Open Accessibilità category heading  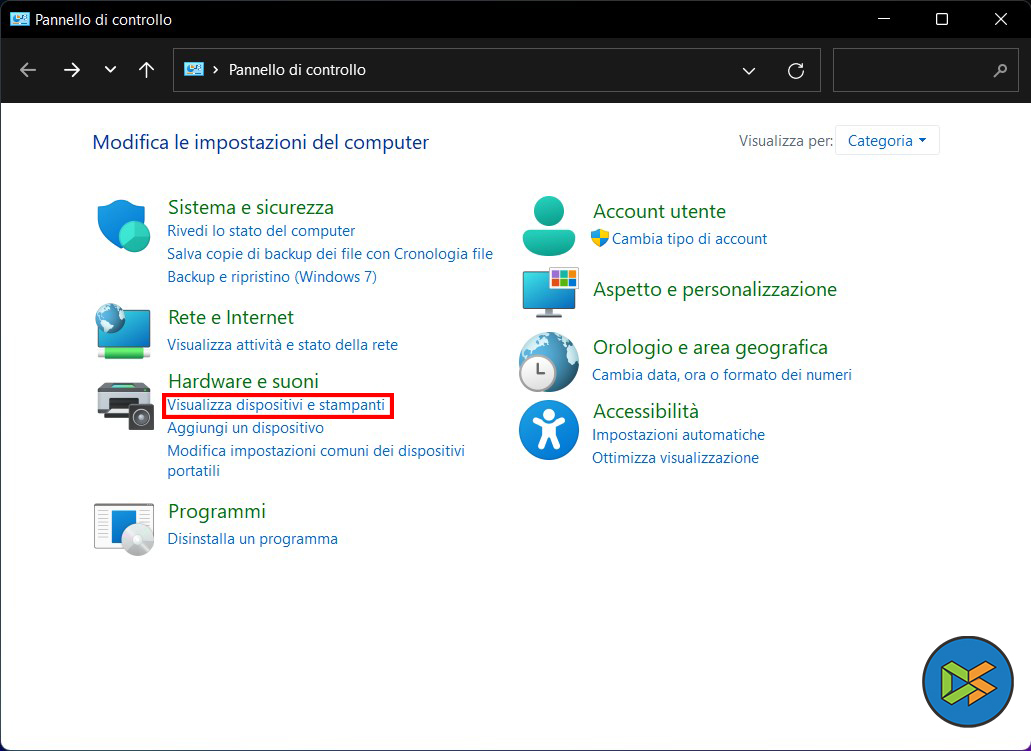pyautogui.click(x=646, y=411)
